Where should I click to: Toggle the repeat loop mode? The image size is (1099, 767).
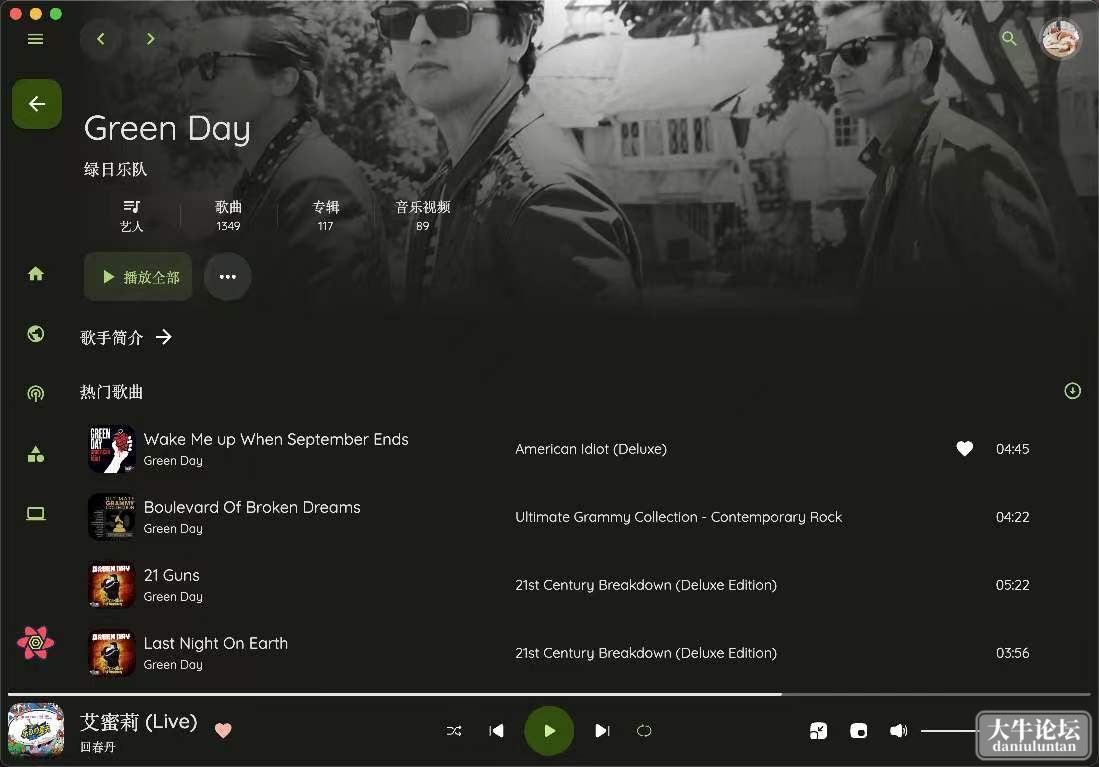point(644,731)
